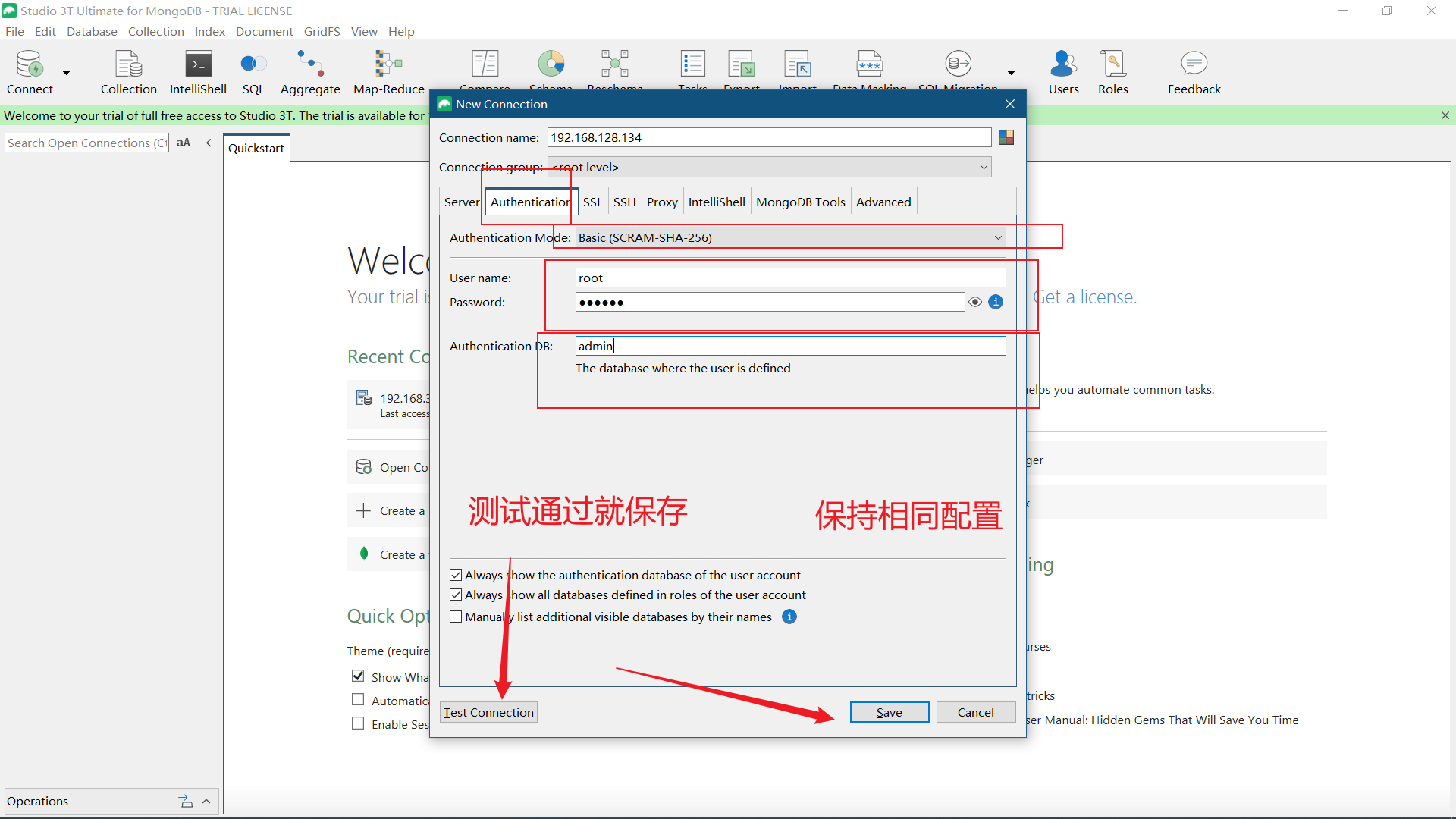Switch to the SSH tab
The height and width of the screenshot is (819, 1456).
624,202
